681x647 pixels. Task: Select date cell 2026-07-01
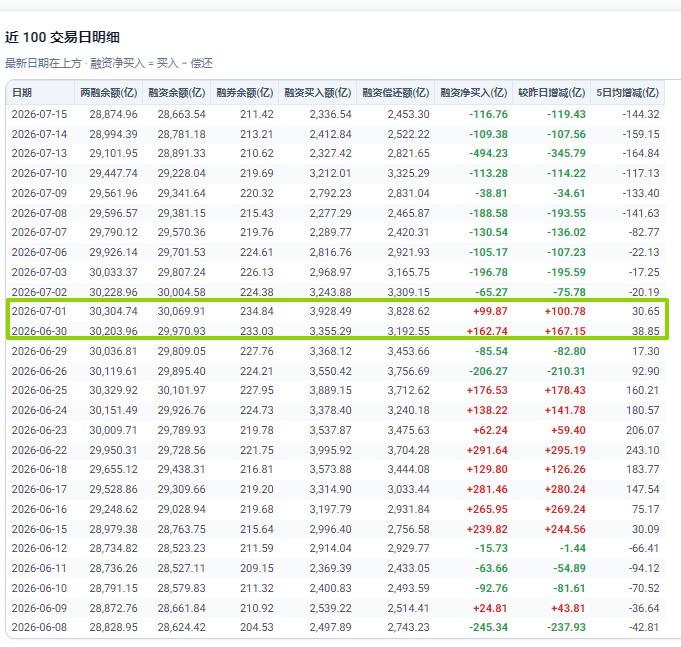40,311
